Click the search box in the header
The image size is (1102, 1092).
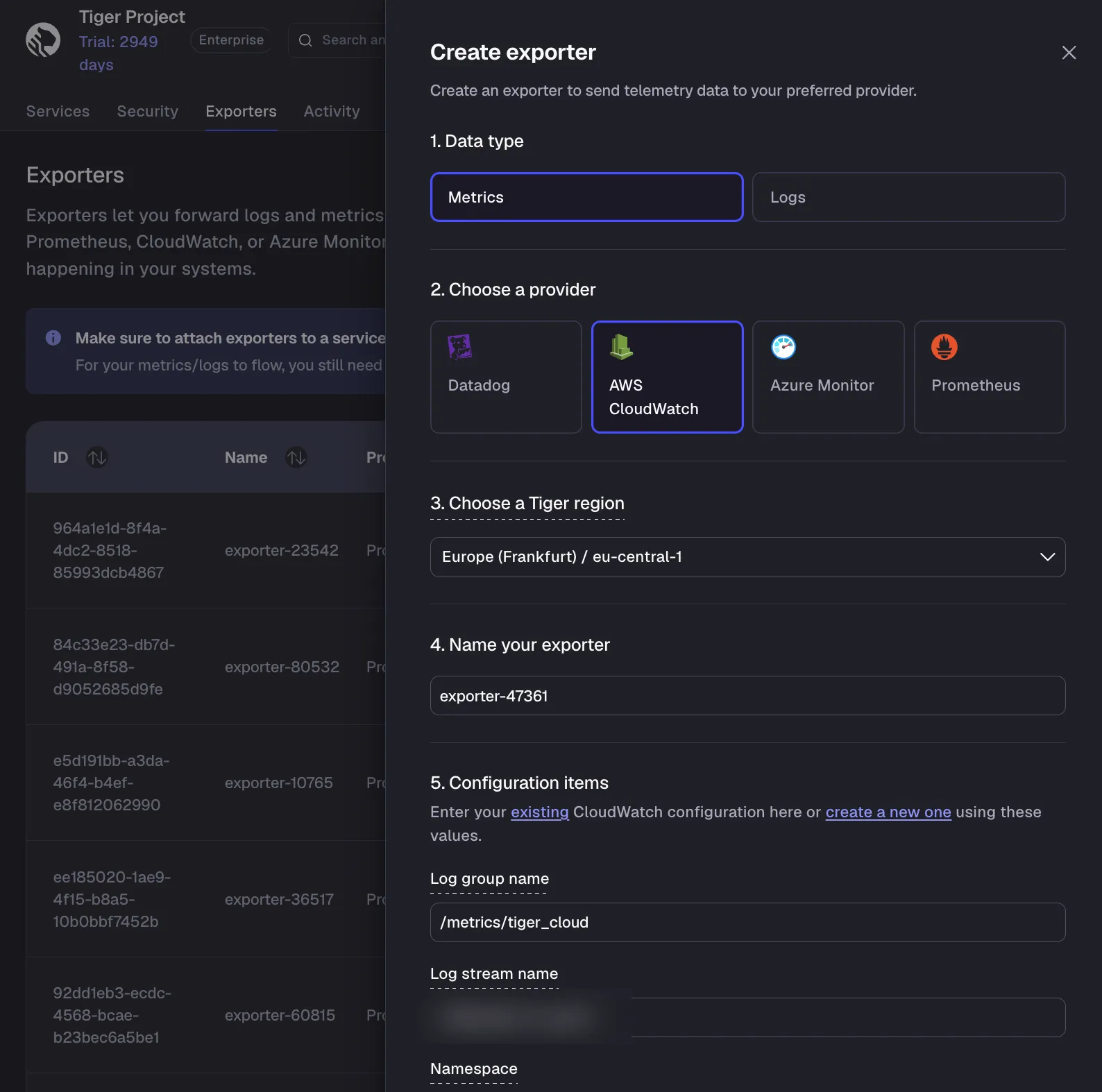(x=338, y=40)
